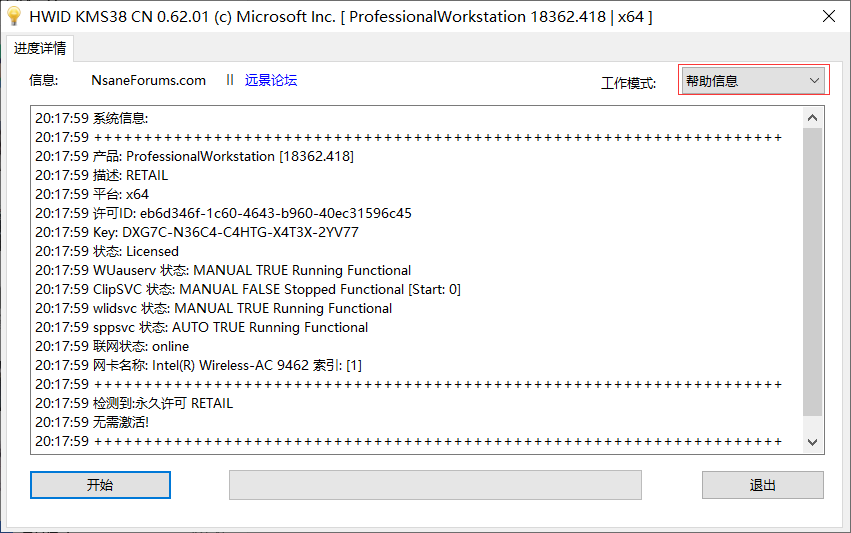Click the 无需激活! line
This screenshot has width=851, height=533.
click(x=92, y=422)
